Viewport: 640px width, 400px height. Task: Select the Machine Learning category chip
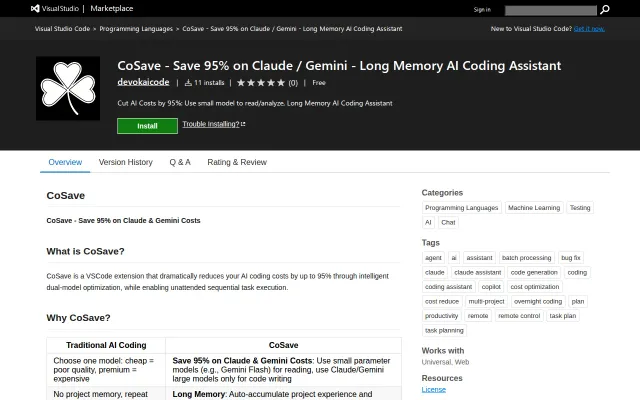pyautogui.click(x=534, y=208)
